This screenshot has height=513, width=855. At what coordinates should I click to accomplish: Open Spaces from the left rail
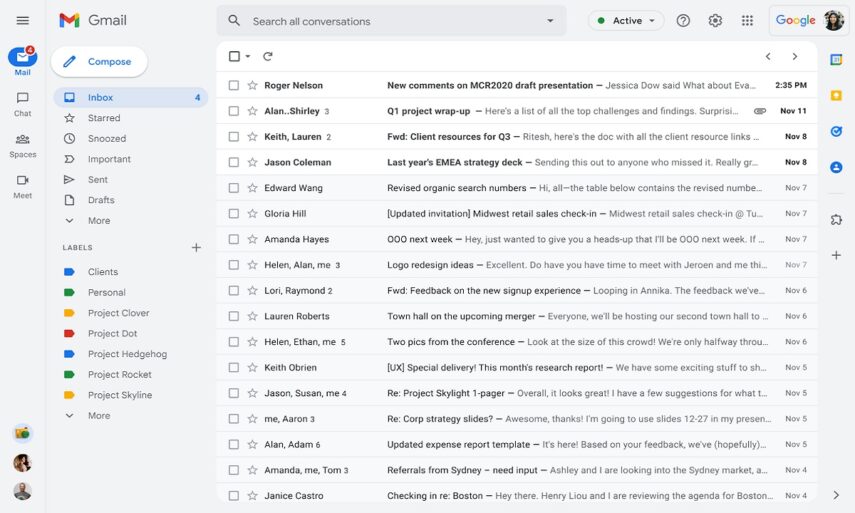[22, 144]
